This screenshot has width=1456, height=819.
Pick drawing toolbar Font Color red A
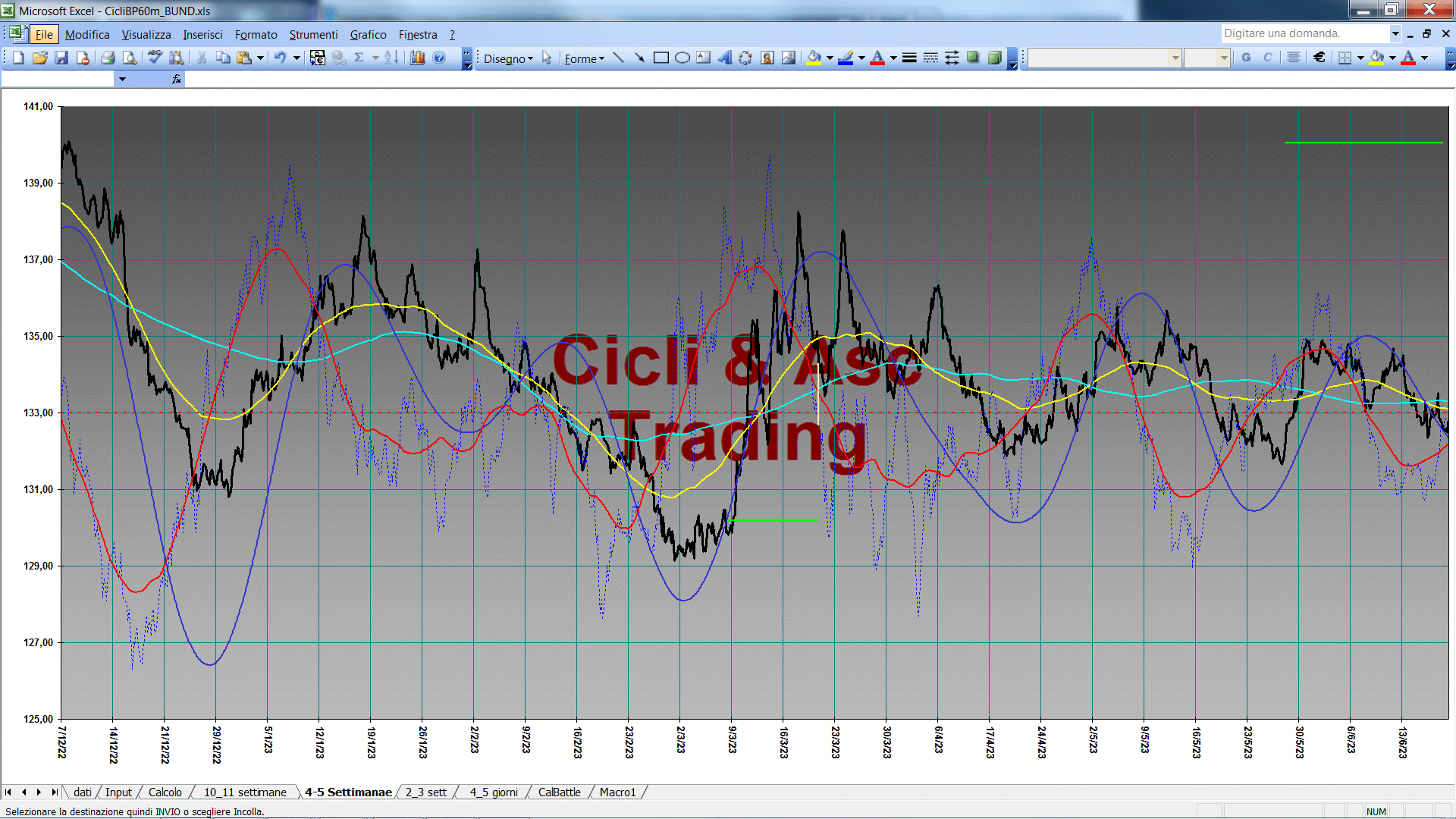(877, 58)
